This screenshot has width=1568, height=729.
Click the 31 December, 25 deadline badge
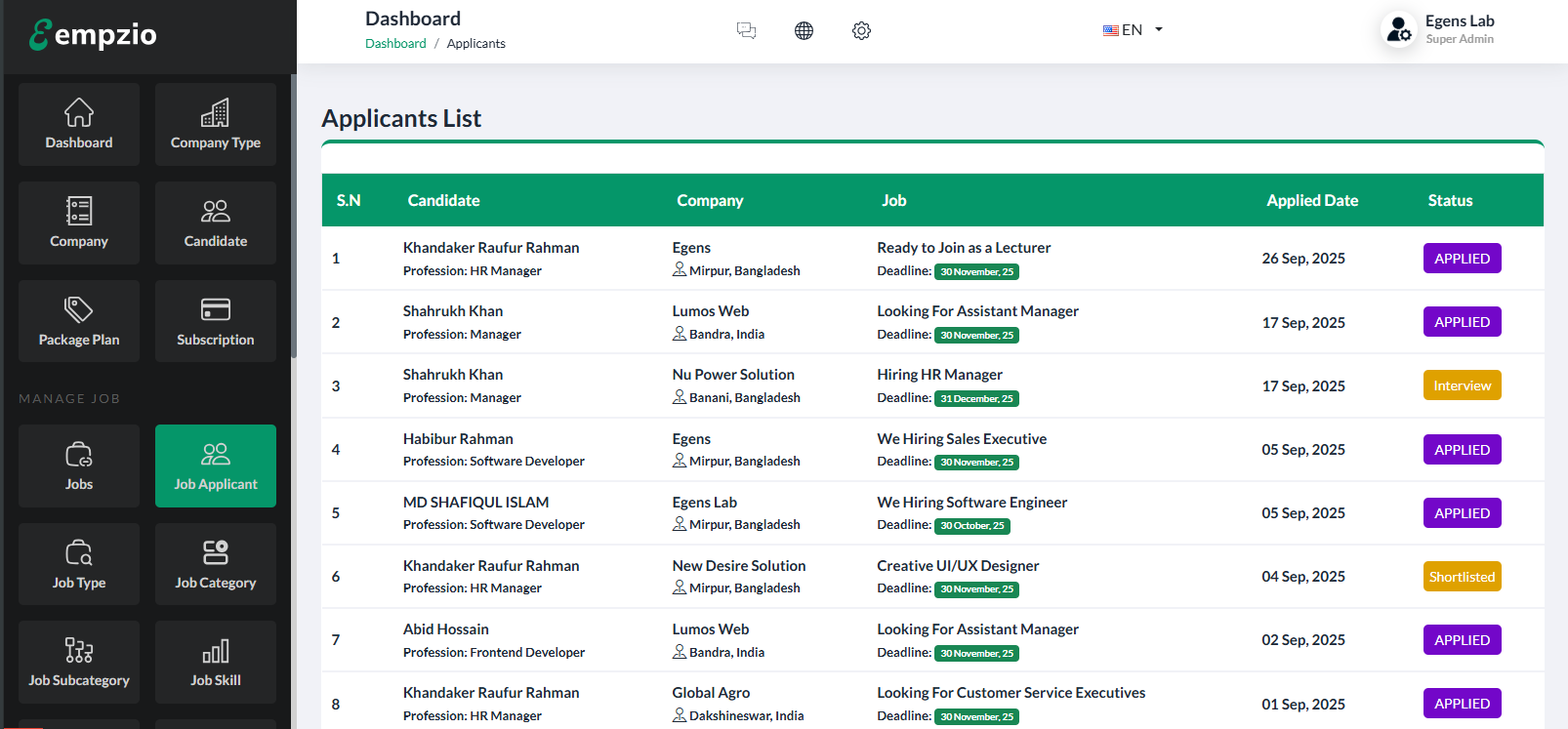click(976, 399)
